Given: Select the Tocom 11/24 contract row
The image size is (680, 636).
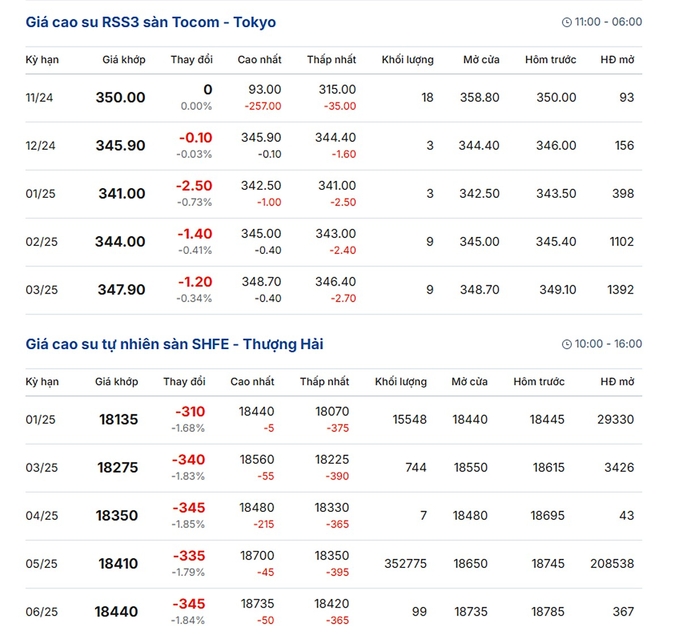Looking at the screenshot, I should (333, 98).
